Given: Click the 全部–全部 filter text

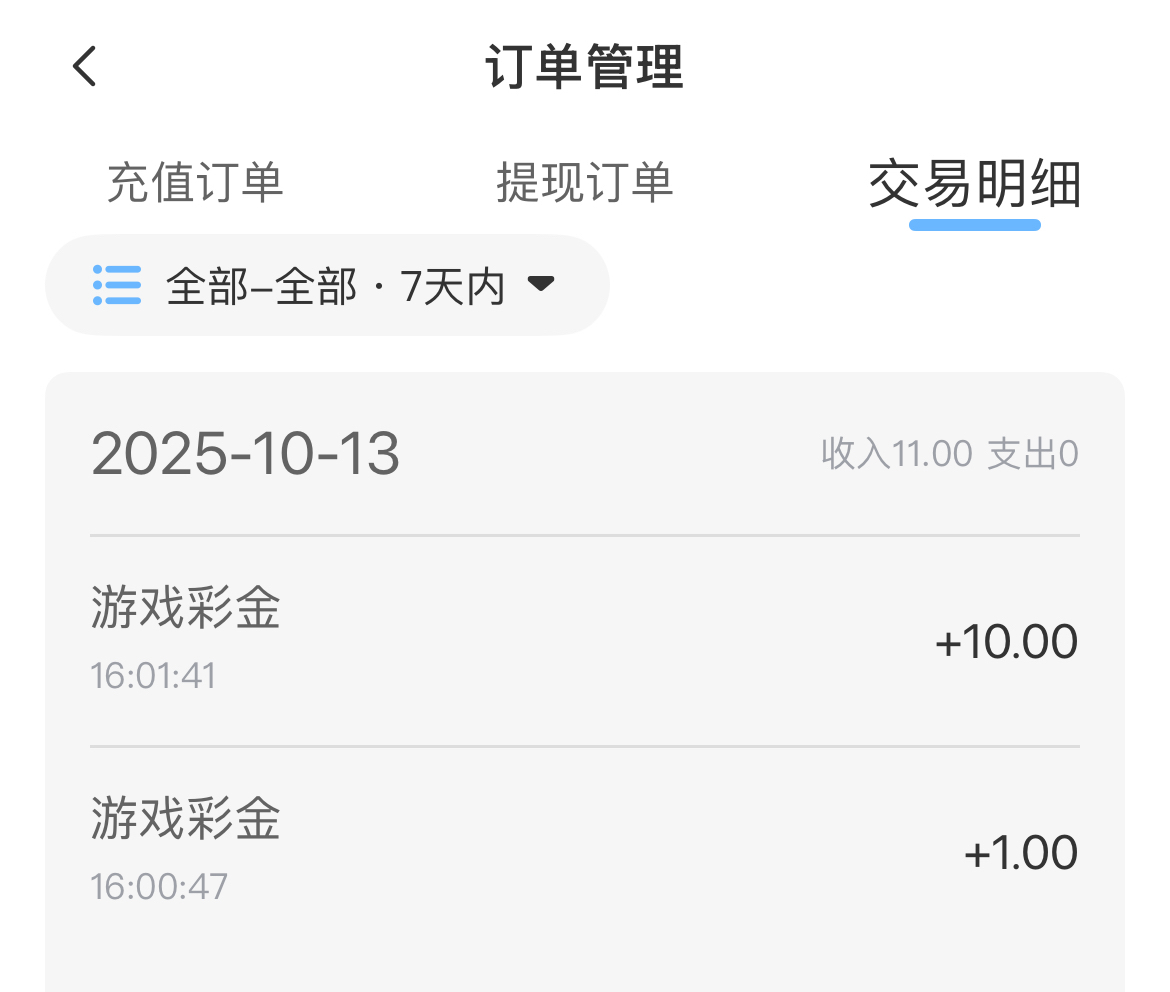Looking at the screenshot, I should (x=262, y=287).
